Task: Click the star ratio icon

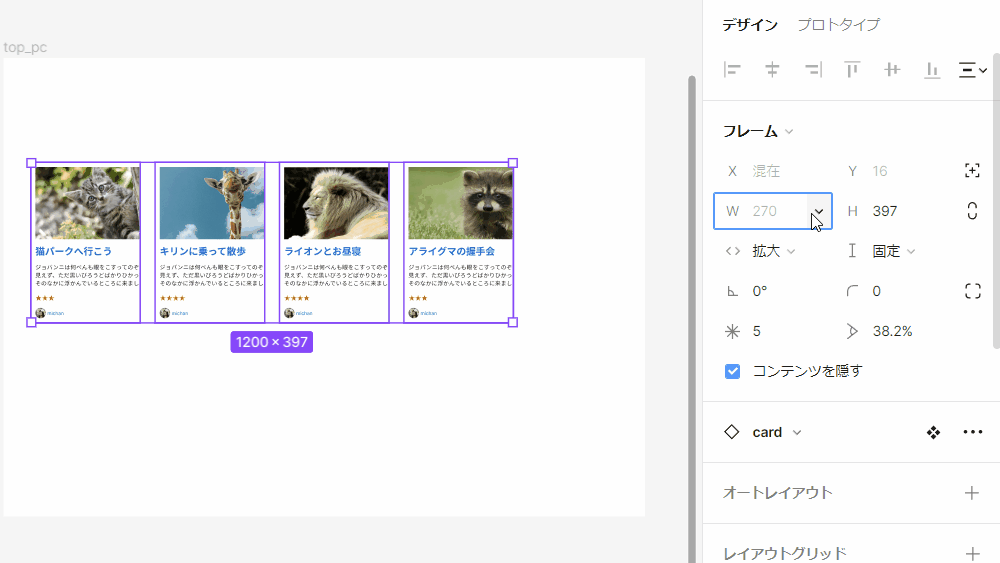Action: click(x=852, y=331)
